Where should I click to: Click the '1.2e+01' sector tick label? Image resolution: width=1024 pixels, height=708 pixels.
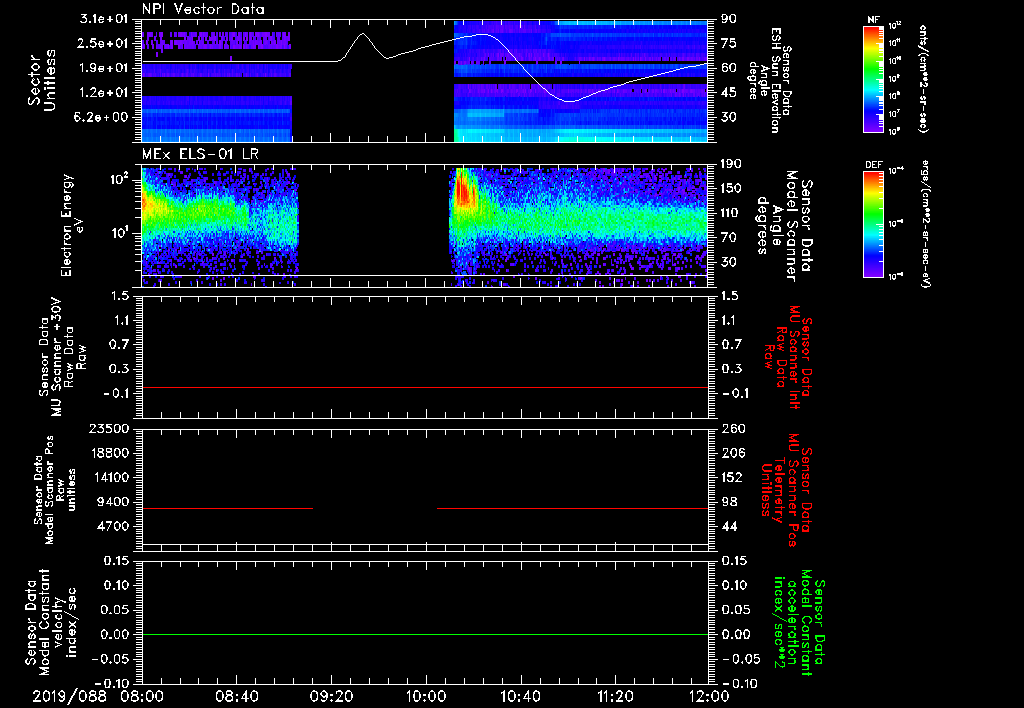(x=104, y=92)
